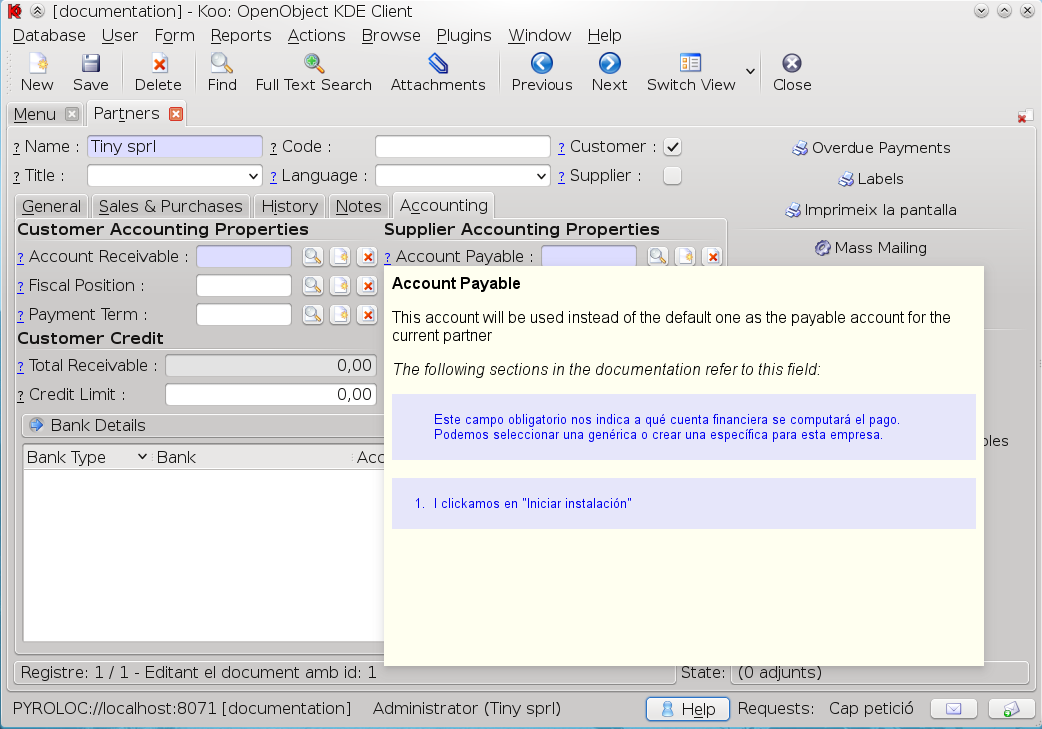1042x729 pixels.
Task: Clear the Account Payable field
Action: pos(713,257)
